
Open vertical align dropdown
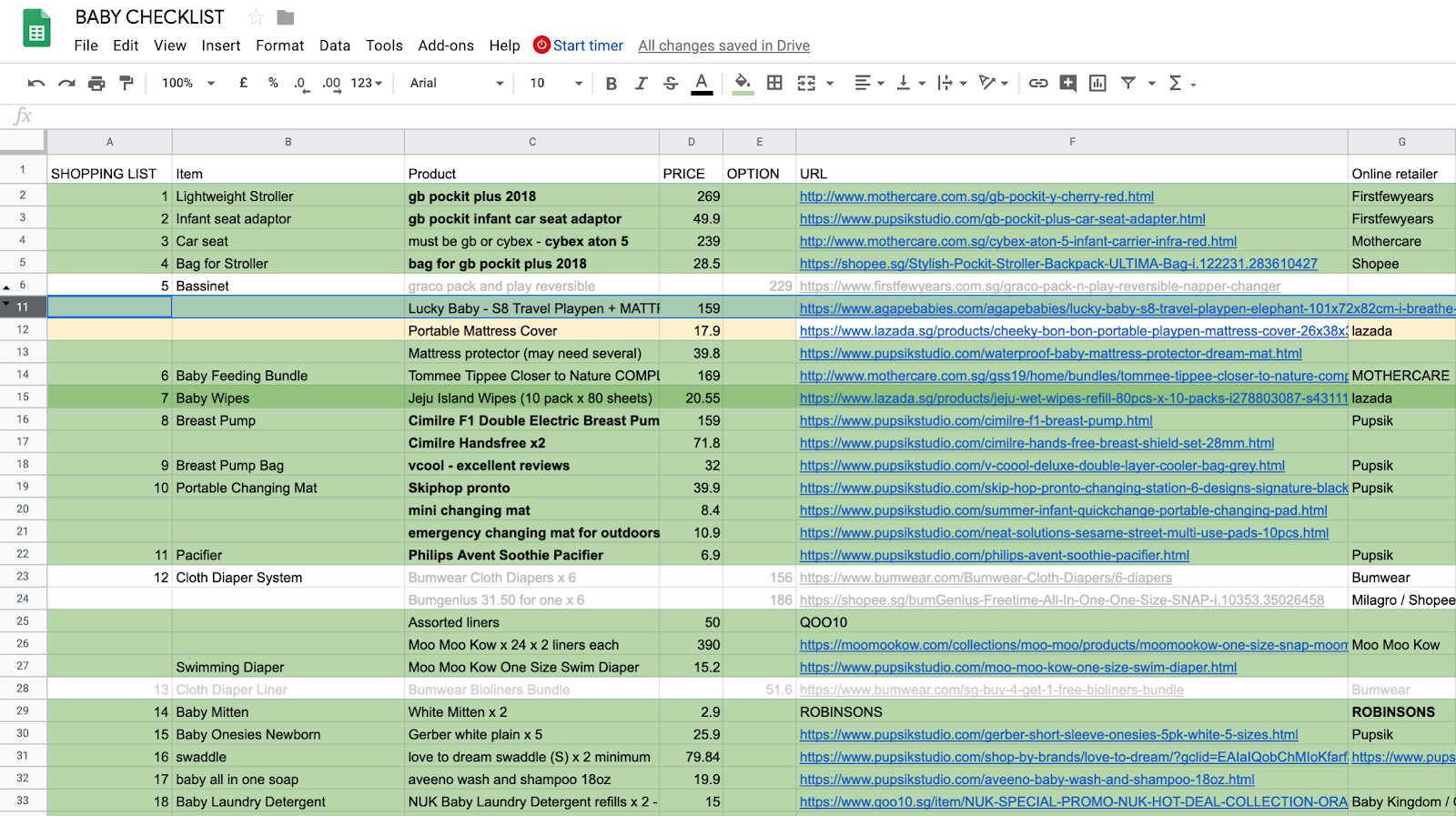pos(910,83)
